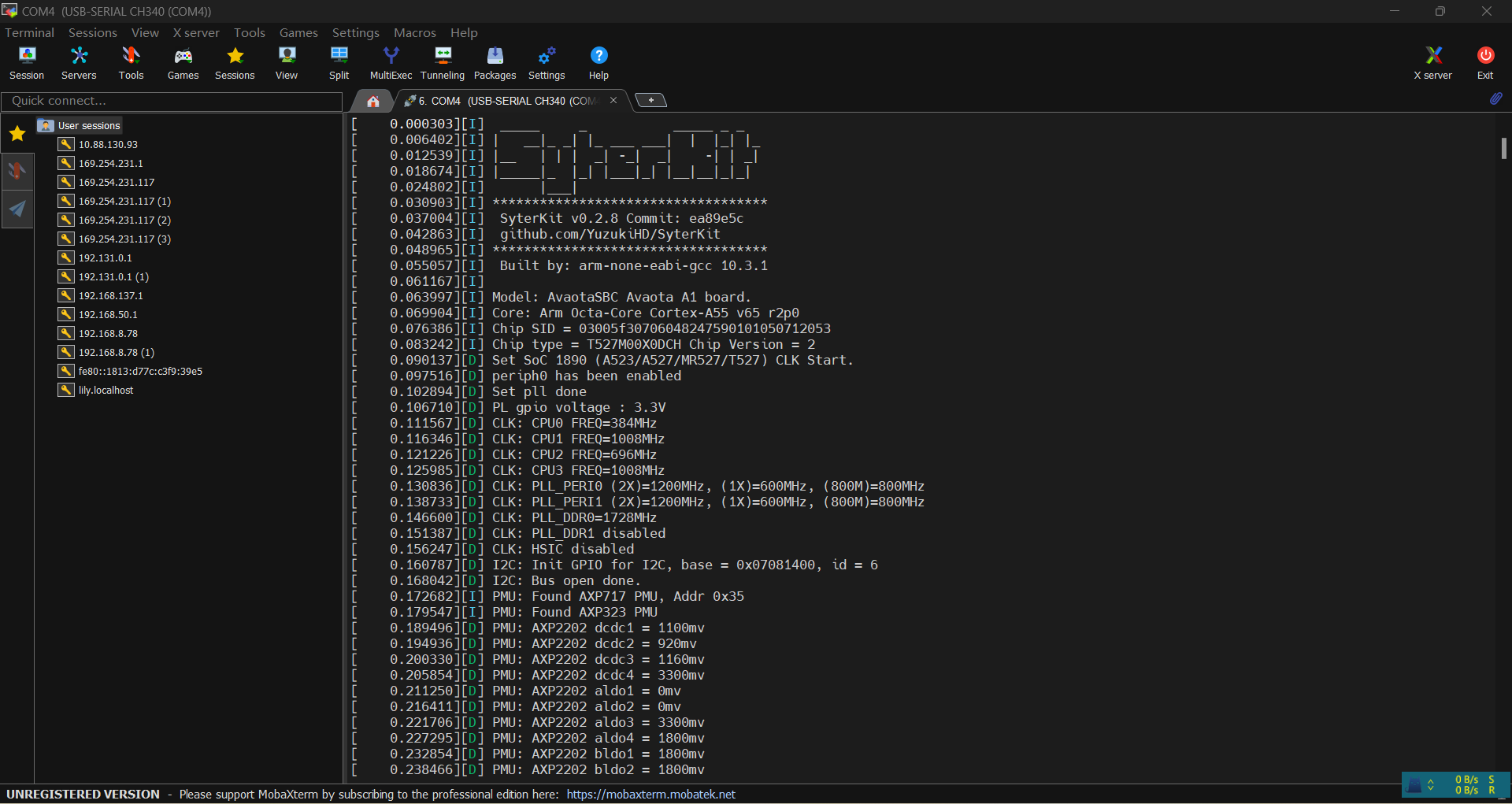Select the star Sessions sidebar tab
The image size is (1512, 804).
pyautogui.click(x=17, y=134)
